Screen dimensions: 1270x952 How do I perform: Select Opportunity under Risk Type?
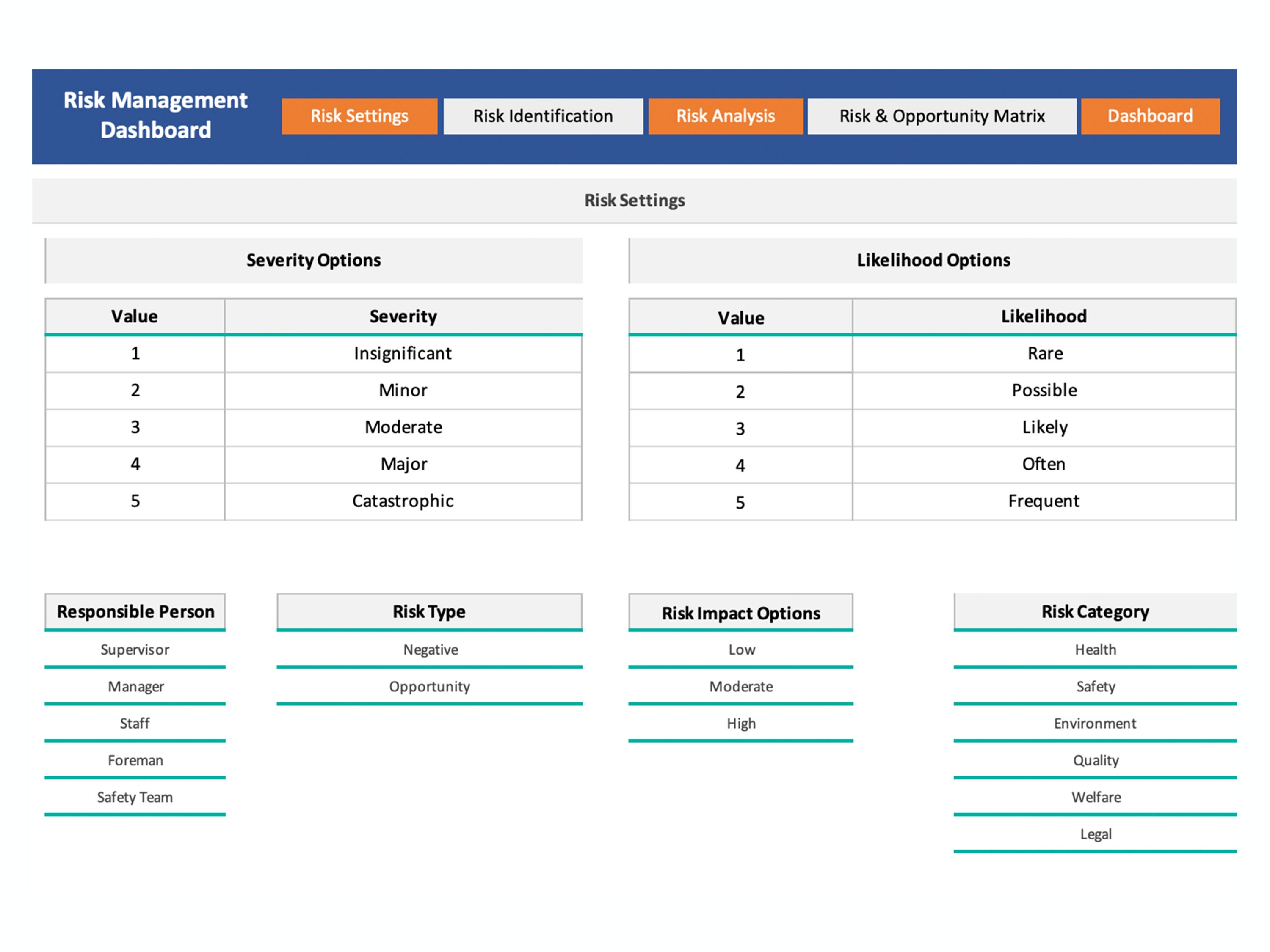[x=429, y=686]
